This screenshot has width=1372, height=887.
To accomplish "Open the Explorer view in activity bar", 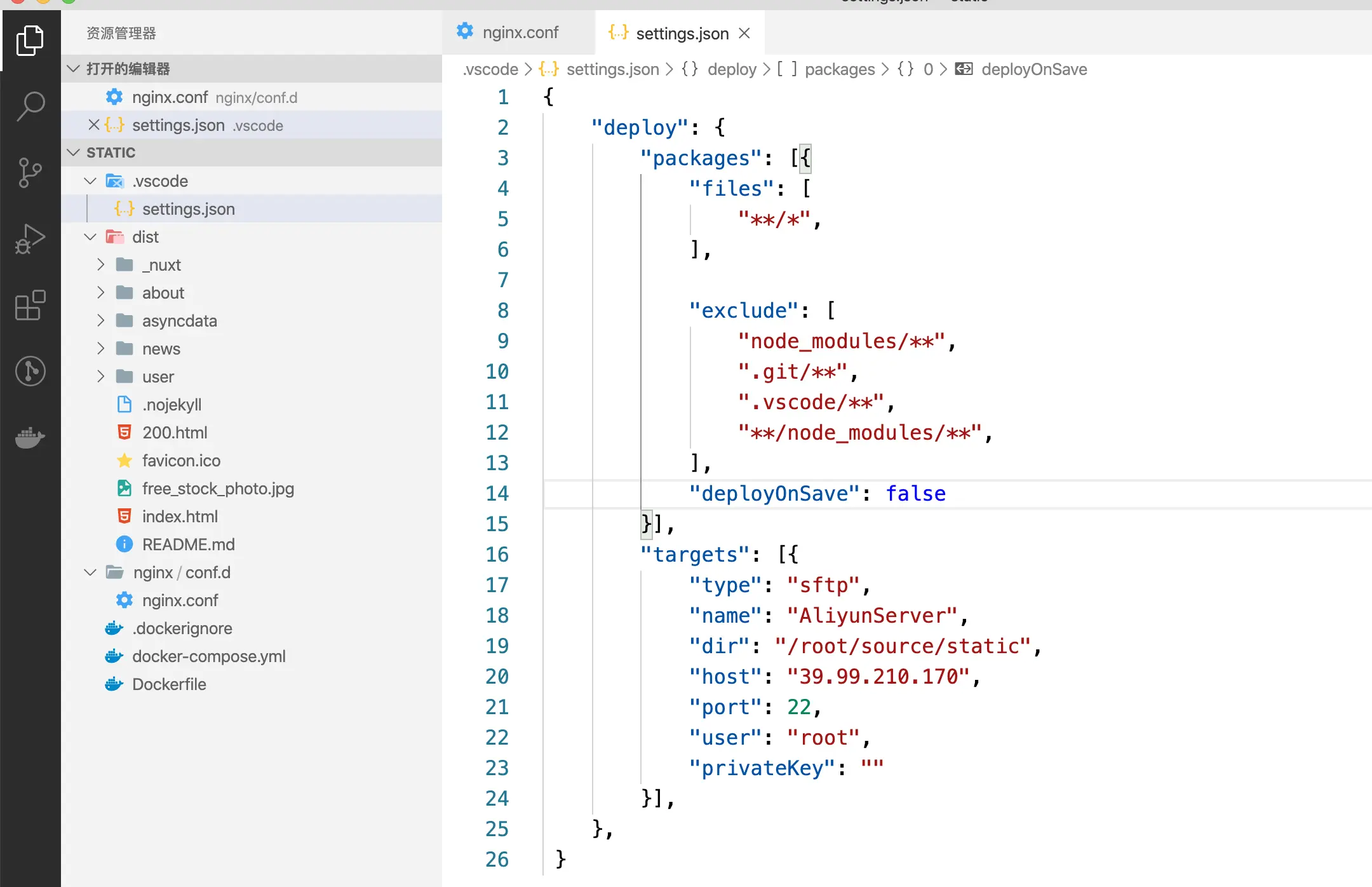I will point(30,40).
